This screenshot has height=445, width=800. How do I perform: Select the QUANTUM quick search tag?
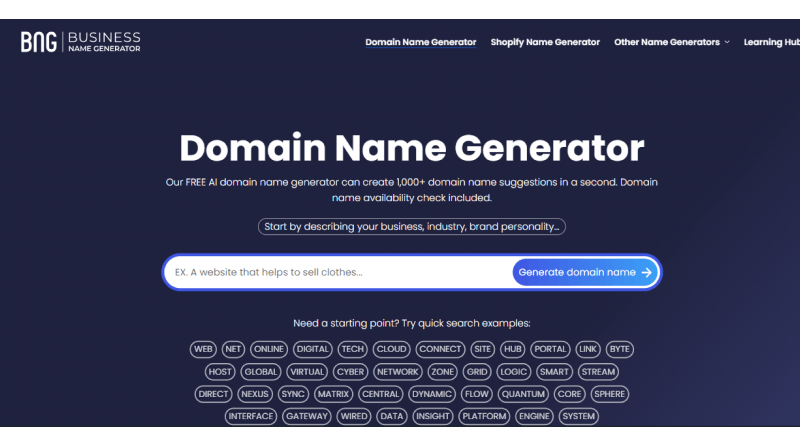pyautogui.click(x=522, y=394)
